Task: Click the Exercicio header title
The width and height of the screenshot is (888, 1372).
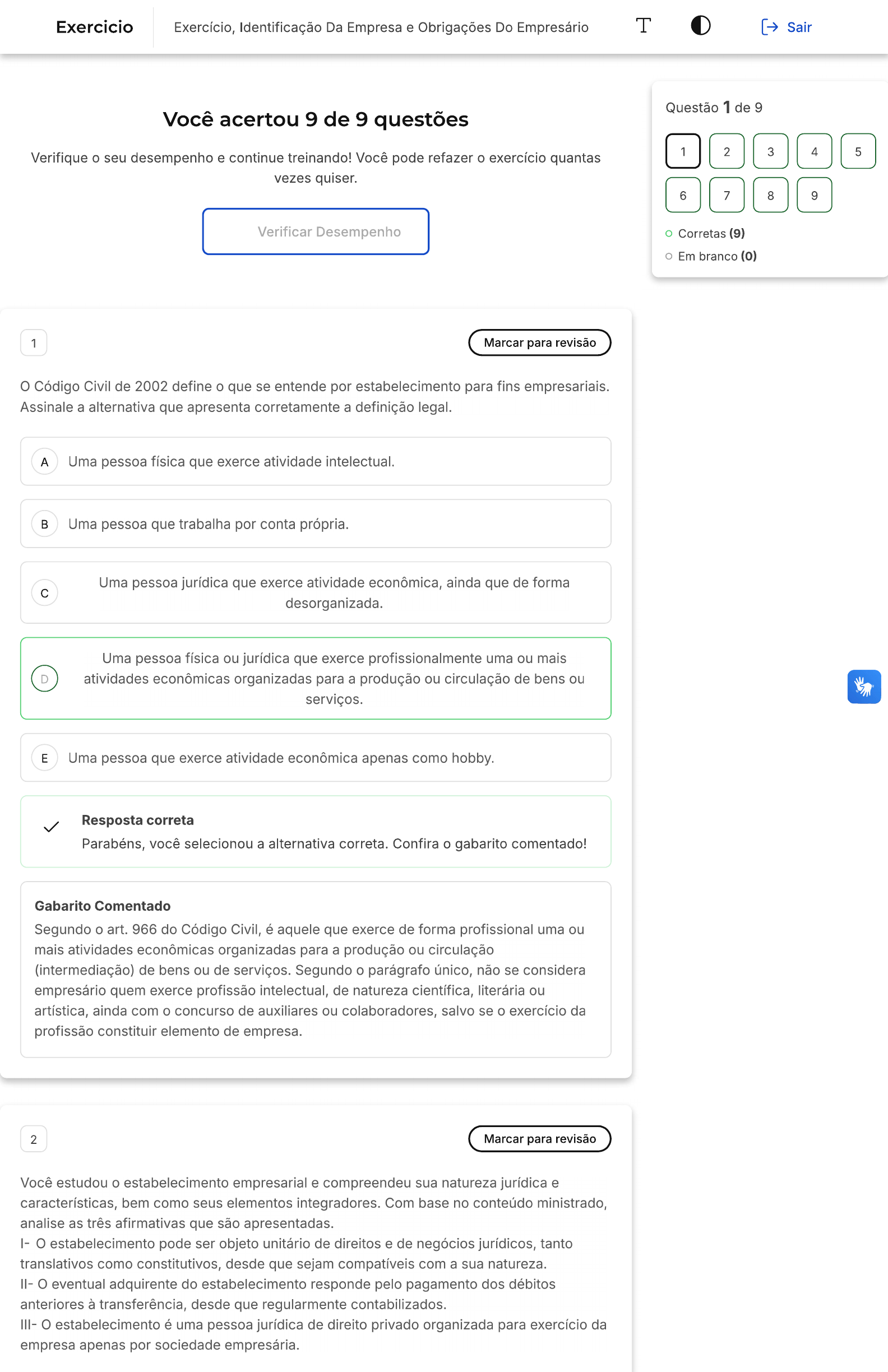Action: [95, 27]
